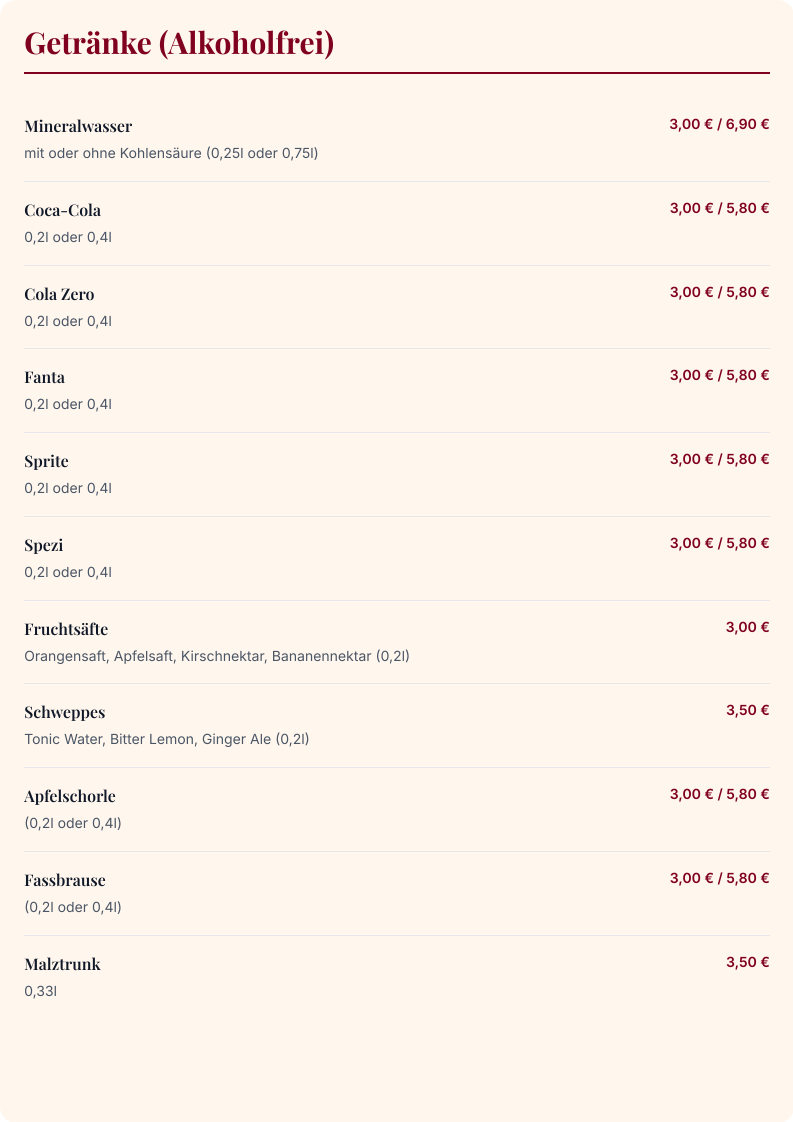This screenshot has height=1122, width=793.
Task: Select the Mineralwasser menu item
Action: (396, 140)
